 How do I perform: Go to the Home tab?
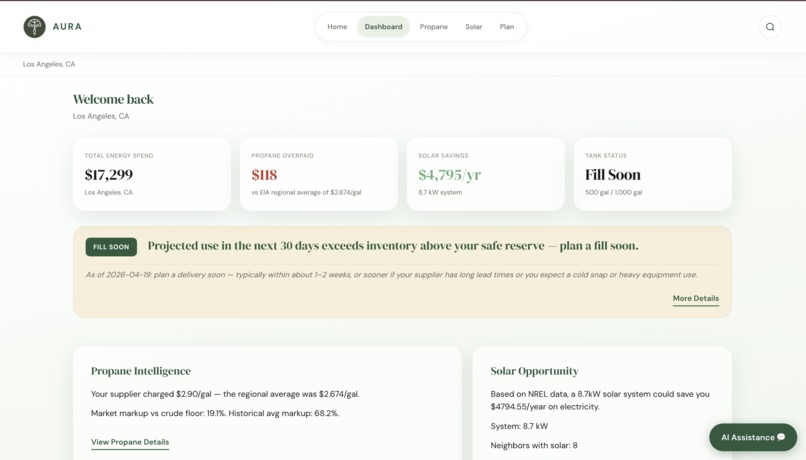337,27
